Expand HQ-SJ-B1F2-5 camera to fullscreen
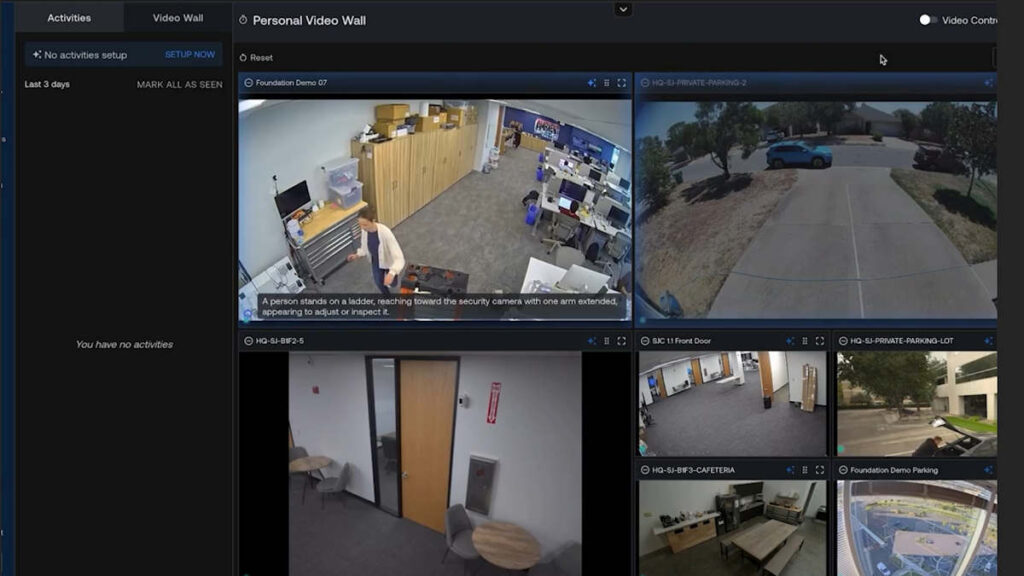The image size is (1024, 576). [x=621, y=341]
